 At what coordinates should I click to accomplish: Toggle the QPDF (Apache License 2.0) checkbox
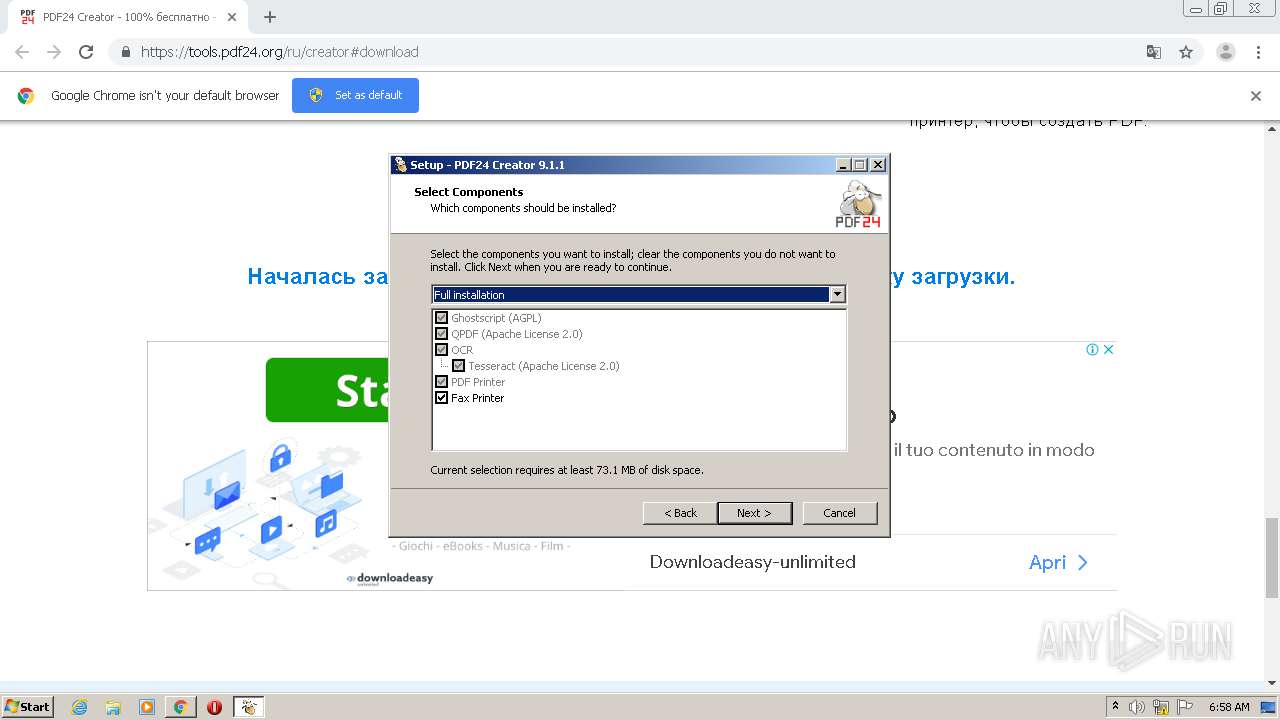coord(442,334)
